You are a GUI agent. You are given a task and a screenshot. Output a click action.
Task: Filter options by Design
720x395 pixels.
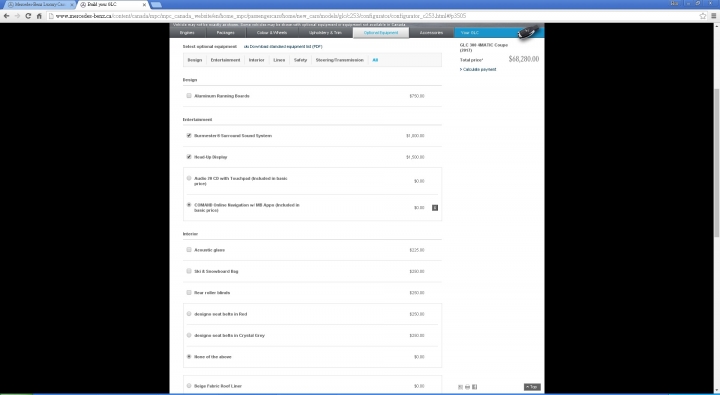pos(195,60)
